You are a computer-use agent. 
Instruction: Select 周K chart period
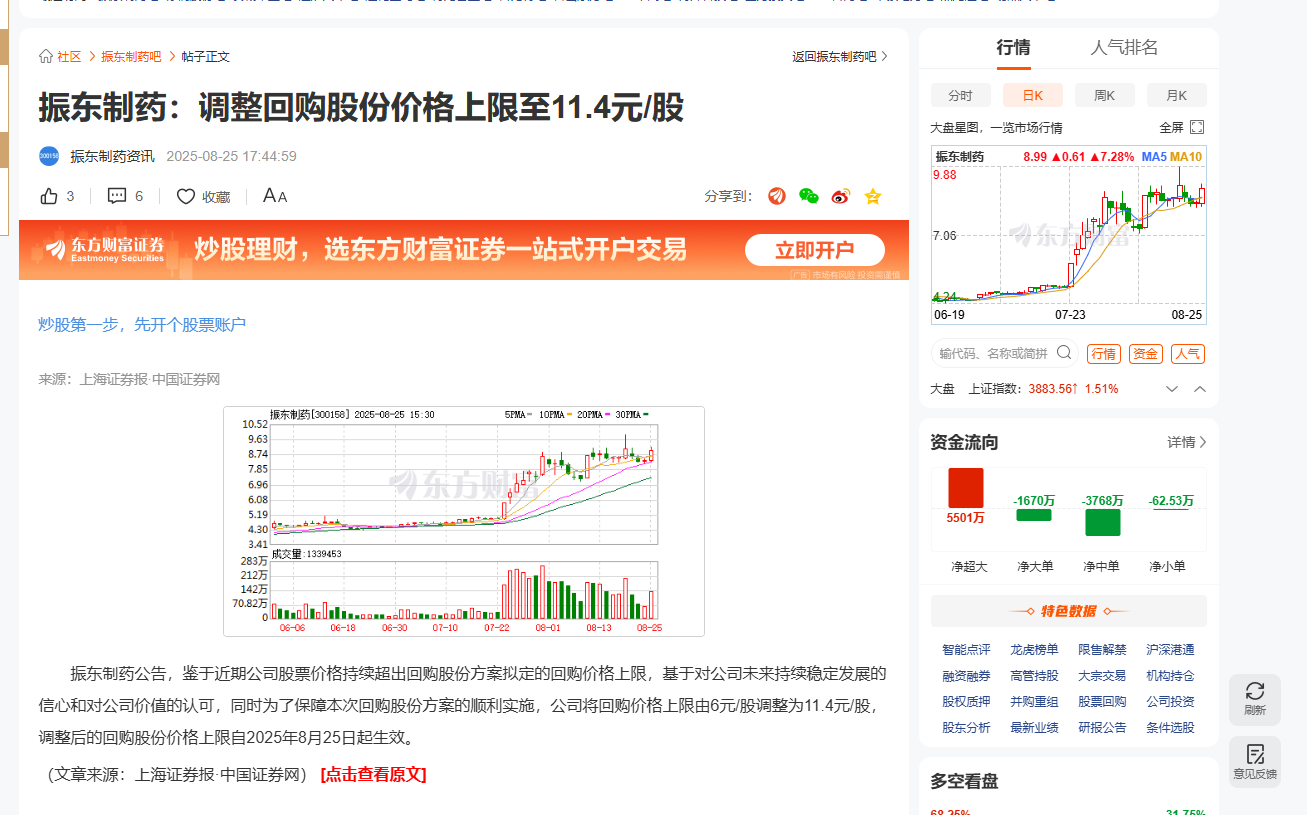[1104, 95]
